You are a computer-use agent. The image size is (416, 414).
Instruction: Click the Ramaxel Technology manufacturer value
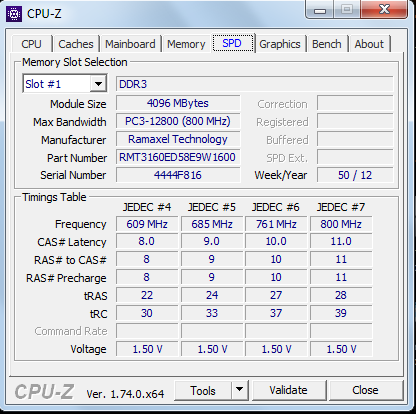[178, 139]
